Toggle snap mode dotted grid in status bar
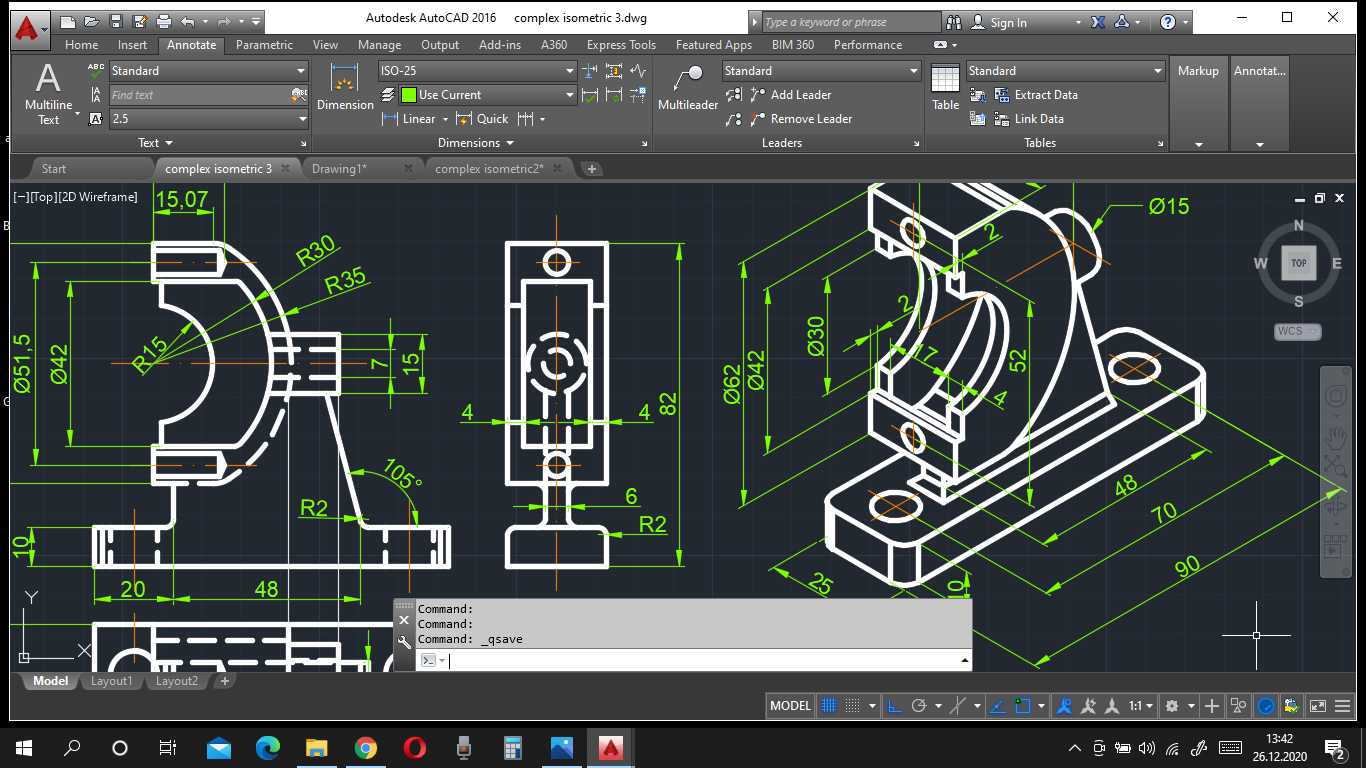1366x768 pixels. (x=853, y=706)
